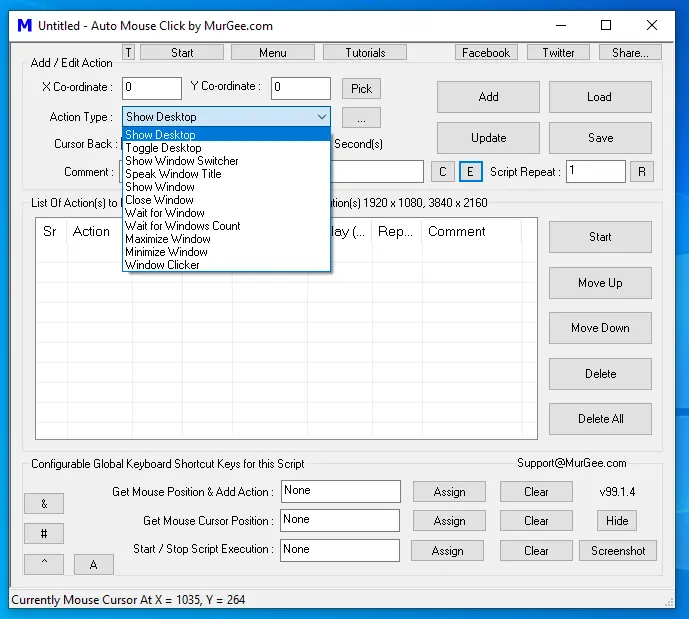Click the Delete All button
The width and height of the screenshot is (689, 619).
(x=600, y=419)
